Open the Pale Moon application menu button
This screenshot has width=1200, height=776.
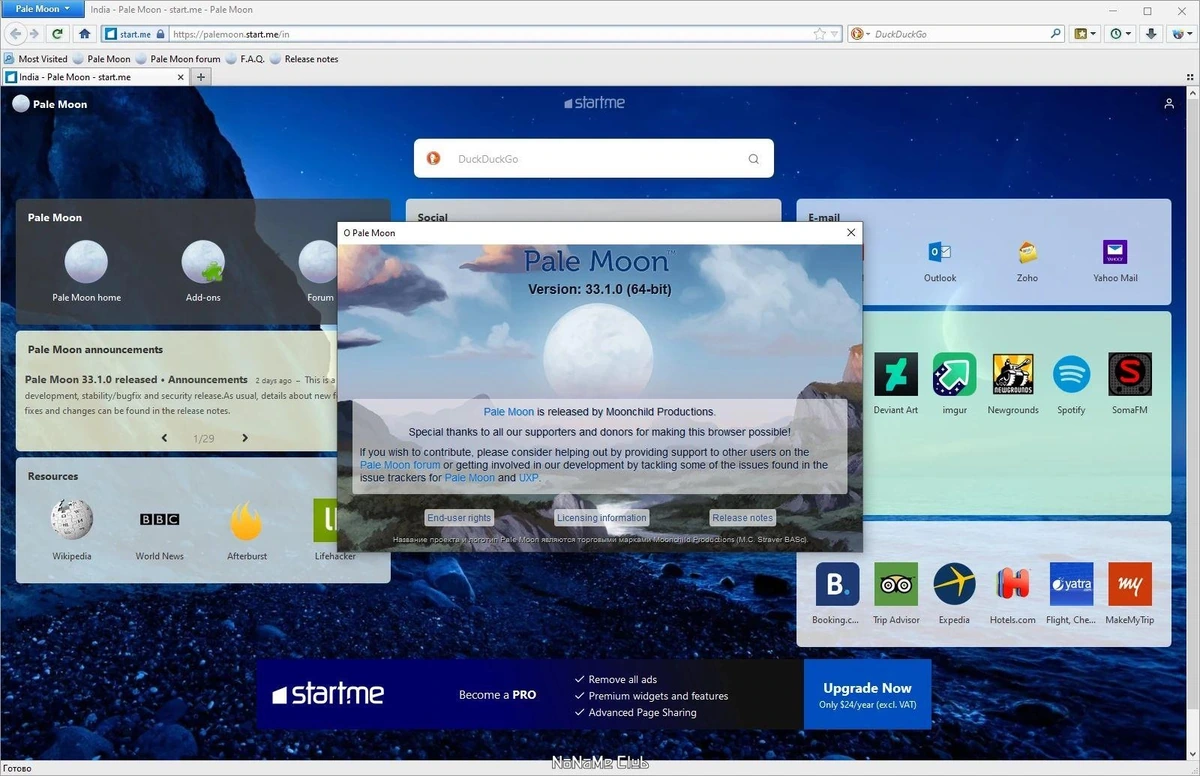[x=42, y=9]
